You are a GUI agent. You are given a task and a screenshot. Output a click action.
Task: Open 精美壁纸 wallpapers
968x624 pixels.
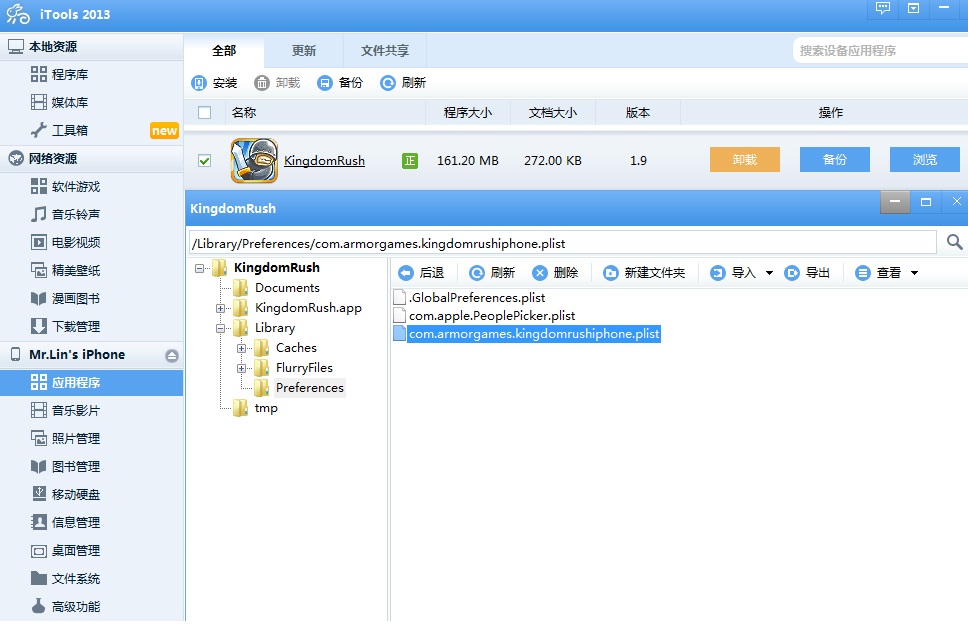click(65, 270)
